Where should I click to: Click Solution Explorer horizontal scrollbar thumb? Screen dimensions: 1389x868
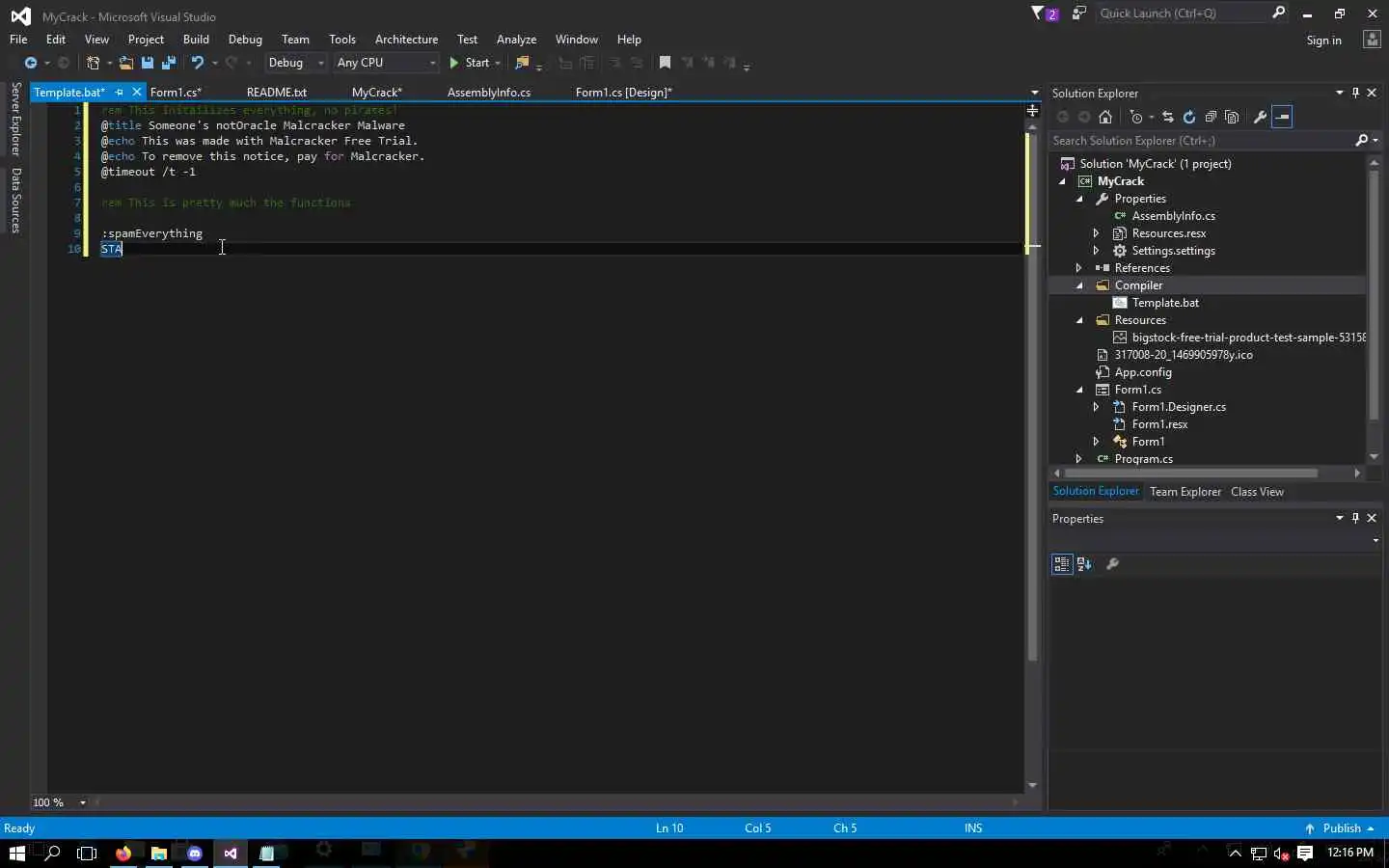(x=1190, y=474)
